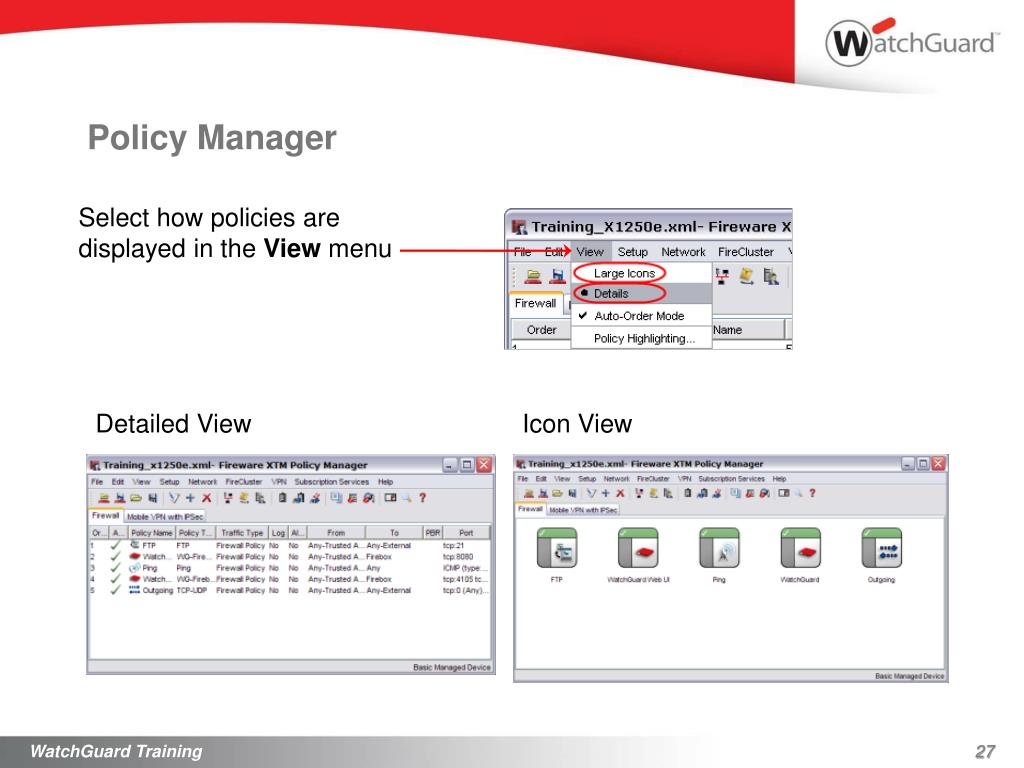The height and width of the screenshot is (768, 1024).
Task: Open the Setup menu in the top Training_X1250e window
Action: (x=632, y=251)
